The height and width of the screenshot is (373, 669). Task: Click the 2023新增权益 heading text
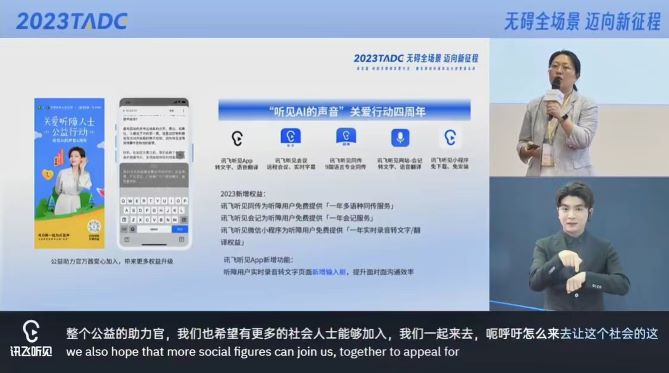point(243,194)
